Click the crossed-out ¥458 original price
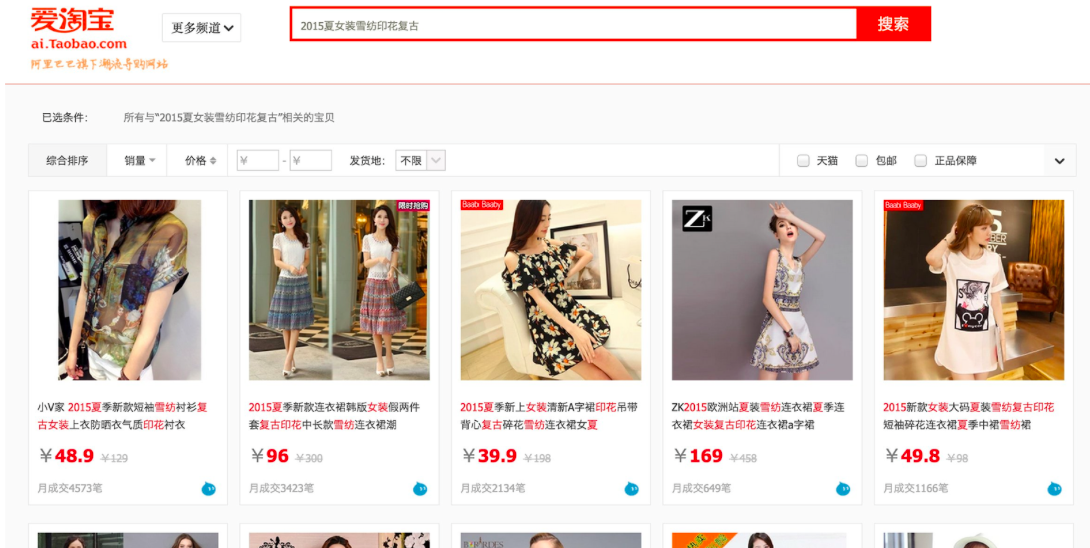Screen dimensions: 1090x548 tap(742, 458)
